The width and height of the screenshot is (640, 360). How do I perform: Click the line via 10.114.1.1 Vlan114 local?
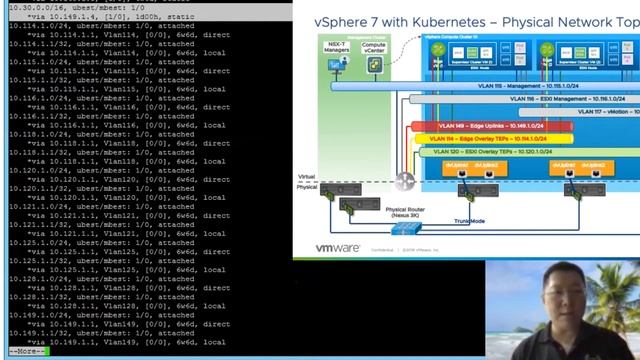tap(126, 53)
